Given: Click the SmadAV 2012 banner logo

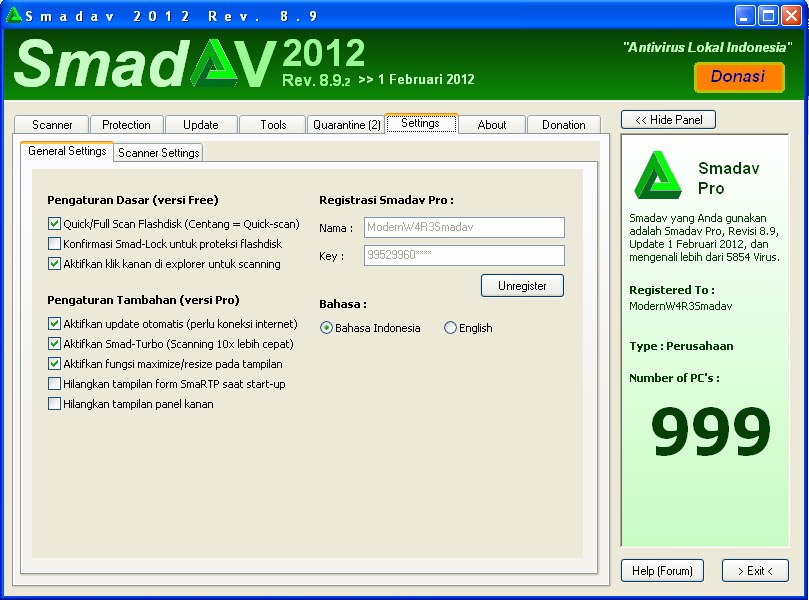Looking at the screenshot, I should [x=189, y=63].
